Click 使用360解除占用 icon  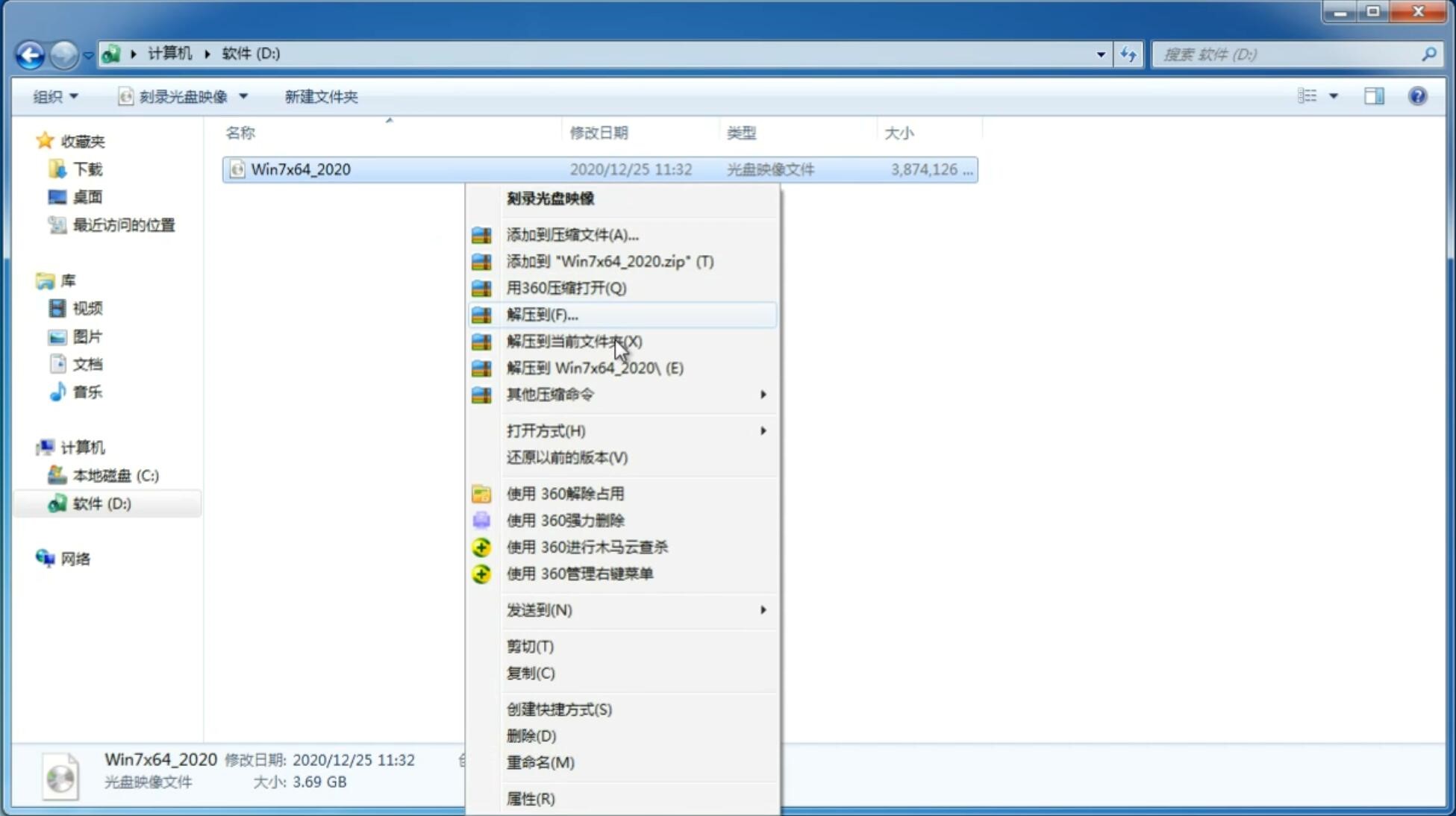click(x=482, y=493)
